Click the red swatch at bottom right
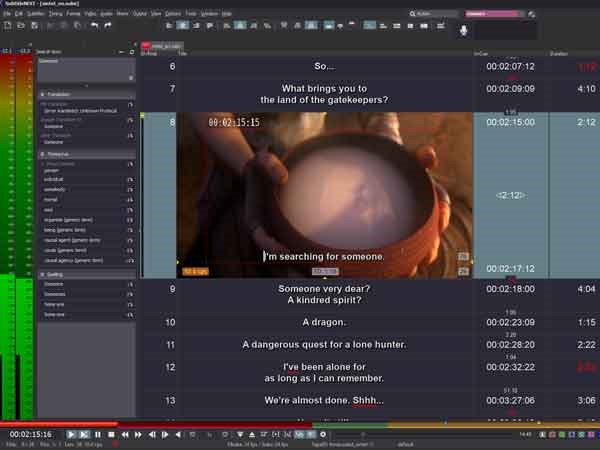The width and height of the screenshot is (600, 450). point(552,435)
